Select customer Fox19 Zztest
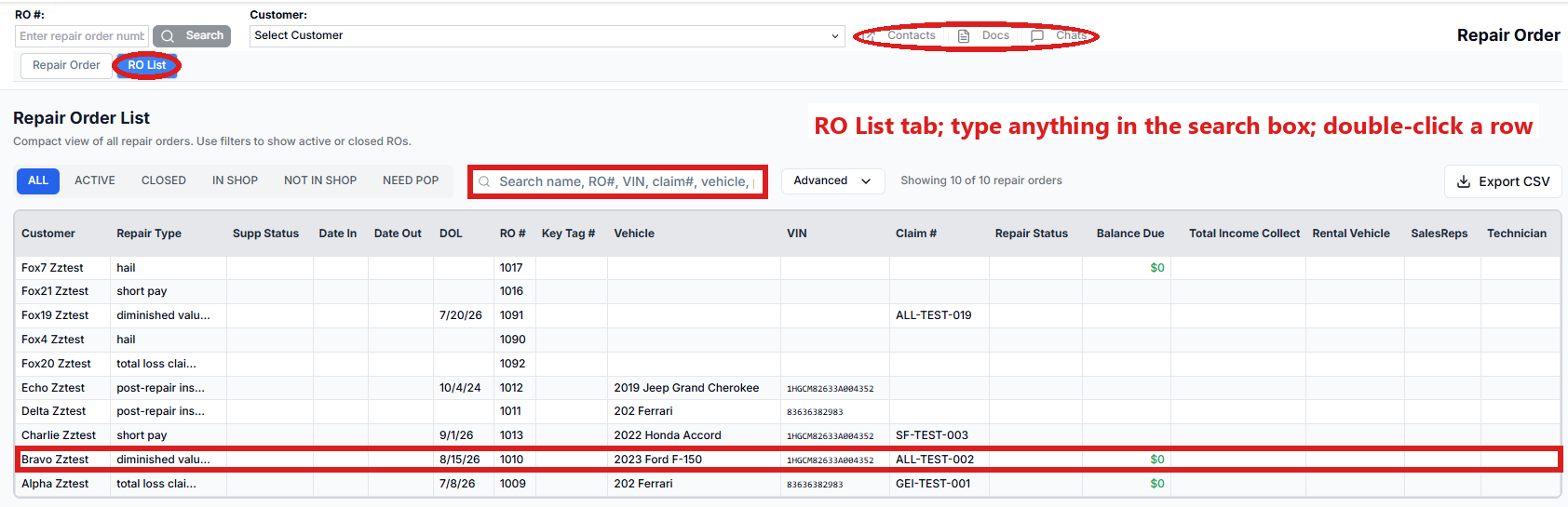This screenshot has width=1568, height=507. pyautogui.click(x=55, y=315)
